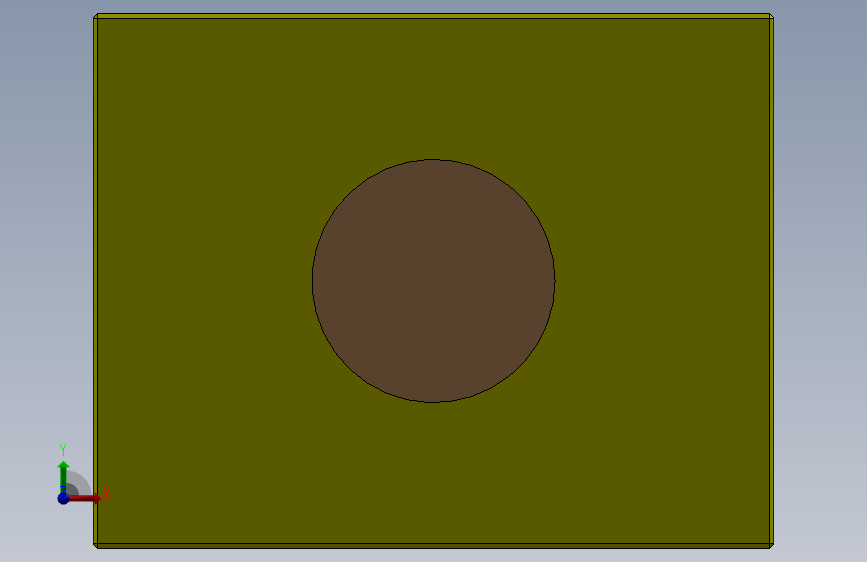
Task: Select the thin bottom edge face of the plate
Action: [434, 547]
